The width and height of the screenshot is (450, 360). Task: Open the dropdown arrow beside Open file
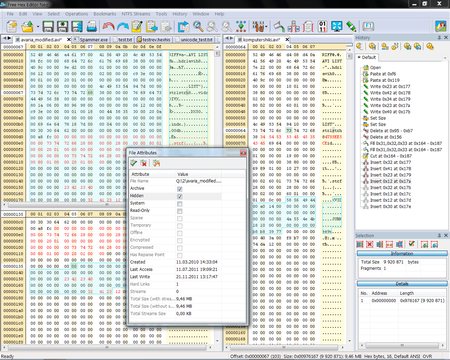click(38, 27)
